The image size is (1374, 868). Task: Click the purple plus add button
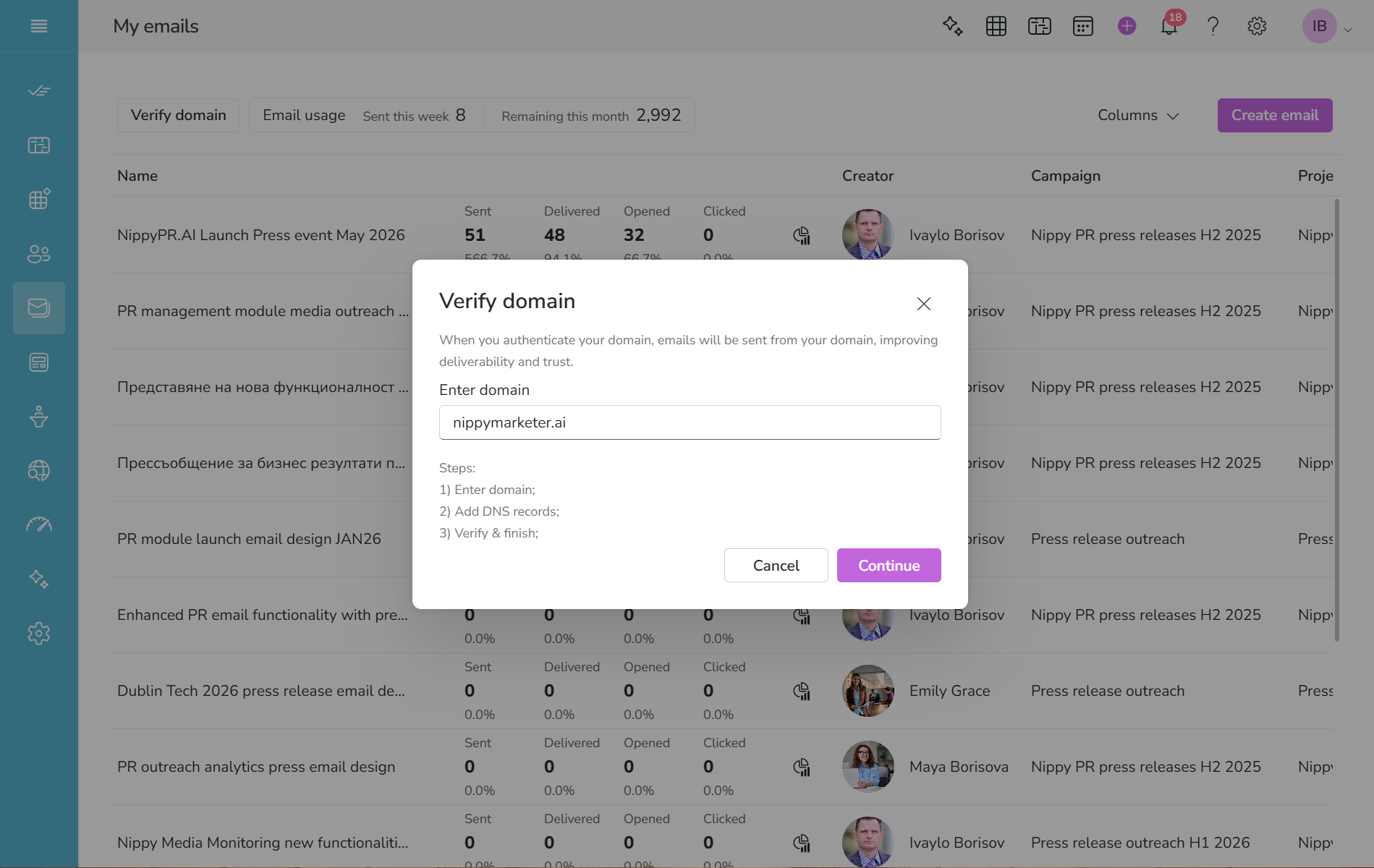click(1127, 26)
